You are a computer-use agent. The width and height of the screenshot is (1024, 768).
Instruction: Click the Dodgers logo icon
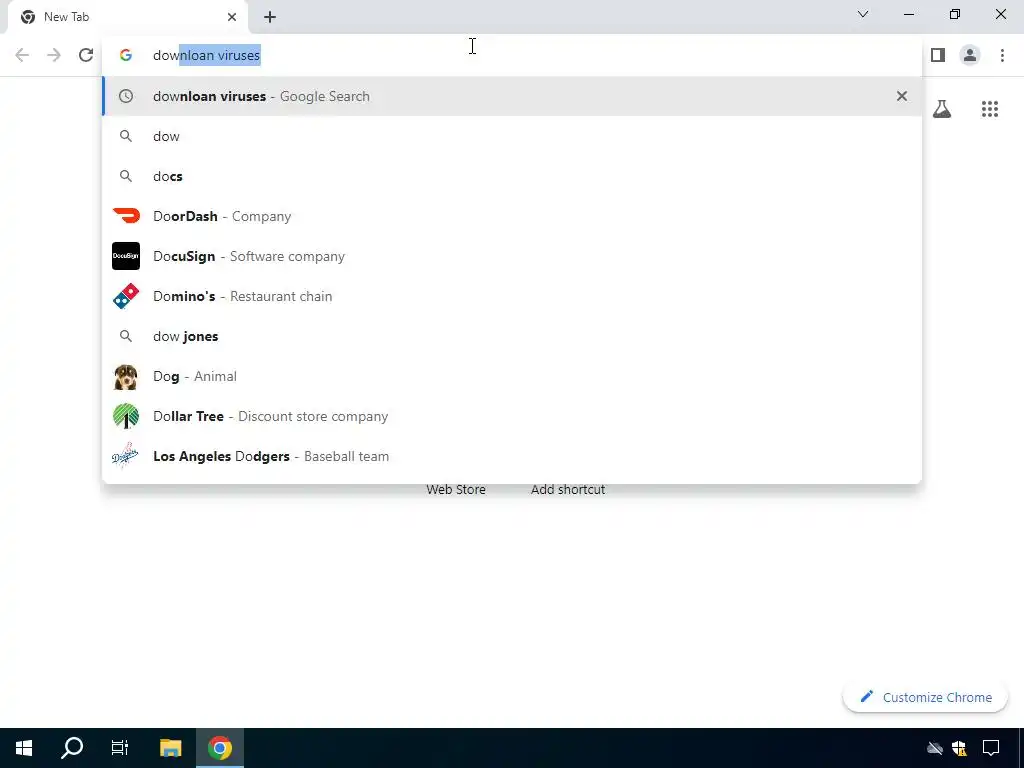point(125,456)
